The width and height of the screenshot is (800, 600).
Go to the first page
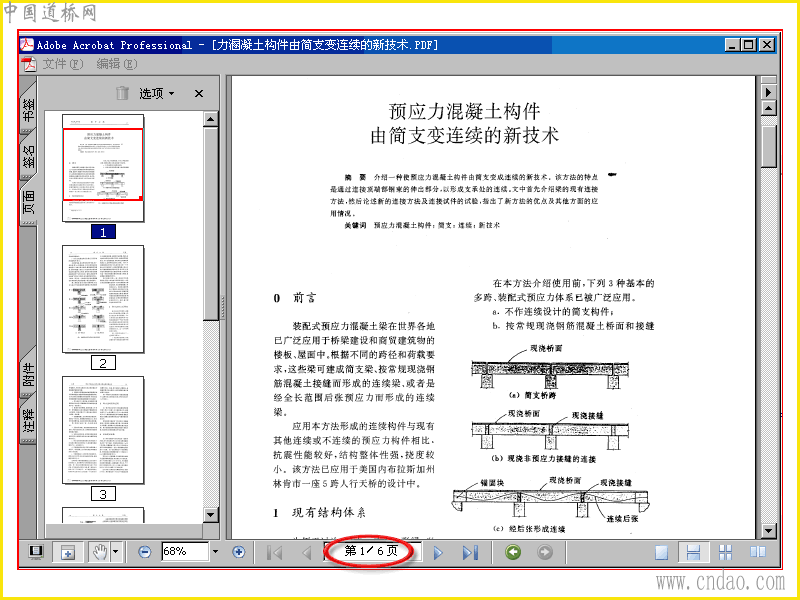coord(275,552)
